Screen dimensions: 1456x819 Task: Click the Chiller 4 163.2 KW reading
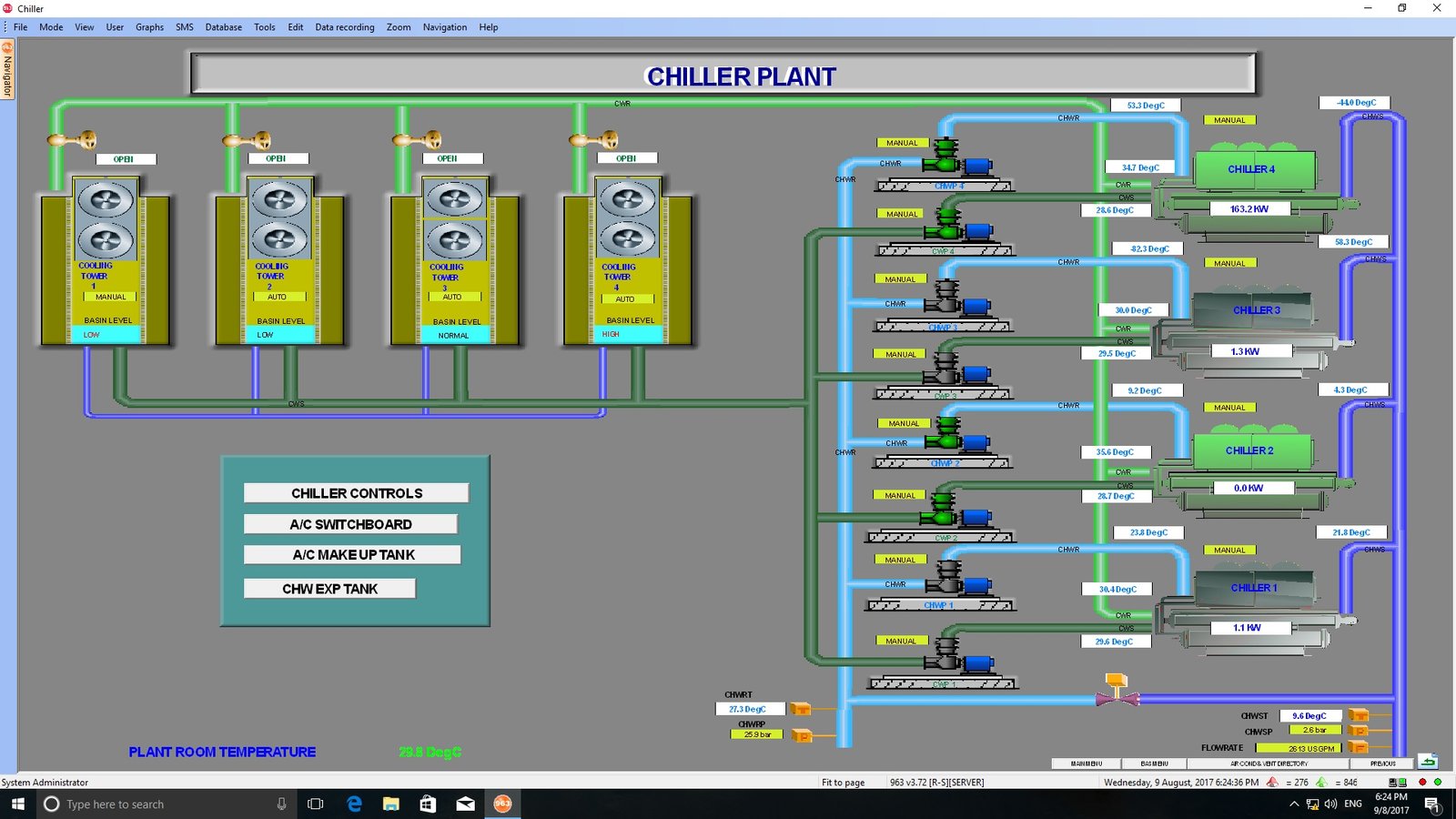tap(1249, 208)
